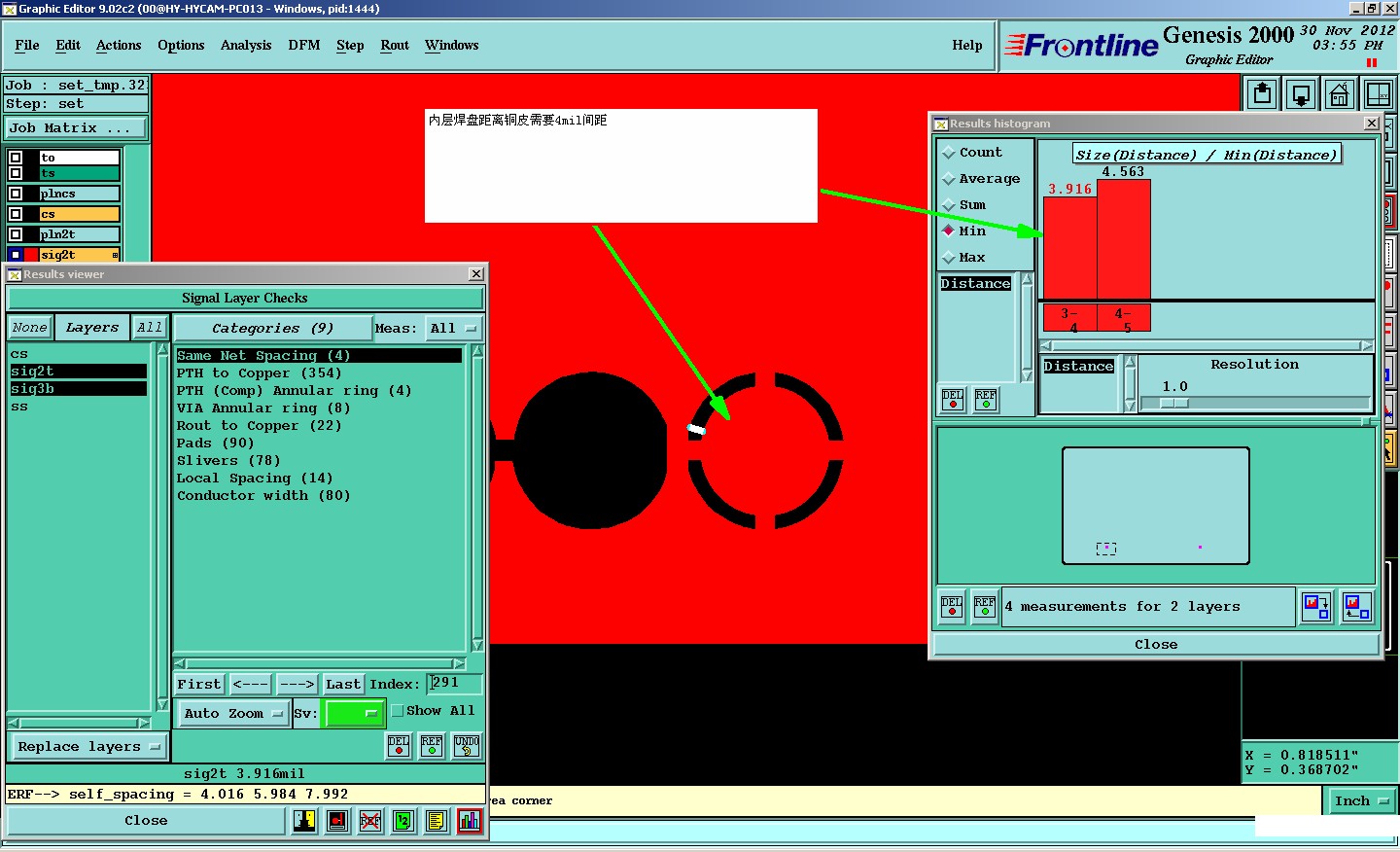The image size is (1400, 852).
Task: Click the Last result button
Action: (x=343, y=685)
